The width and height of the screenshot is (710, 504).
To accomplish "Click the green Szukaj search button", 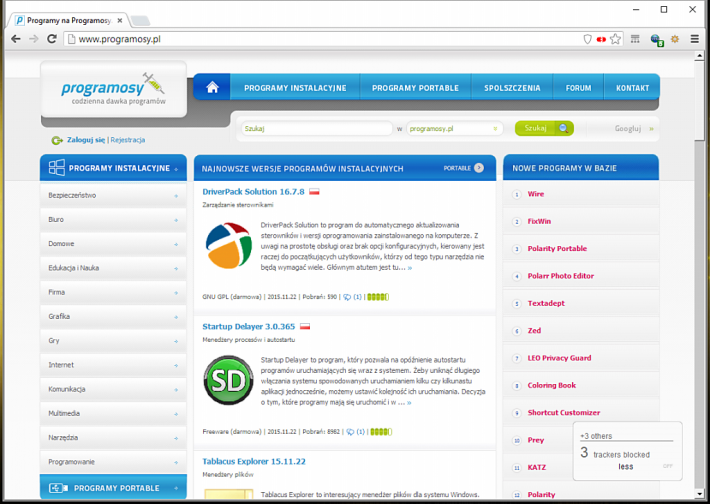I will click(x=544, y=128).
